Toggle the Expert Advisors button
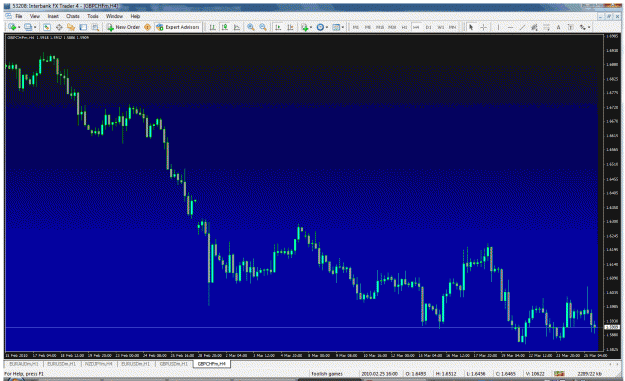This screenshot has width=625, height=381. pyautogui.click(x=178, y=27)
